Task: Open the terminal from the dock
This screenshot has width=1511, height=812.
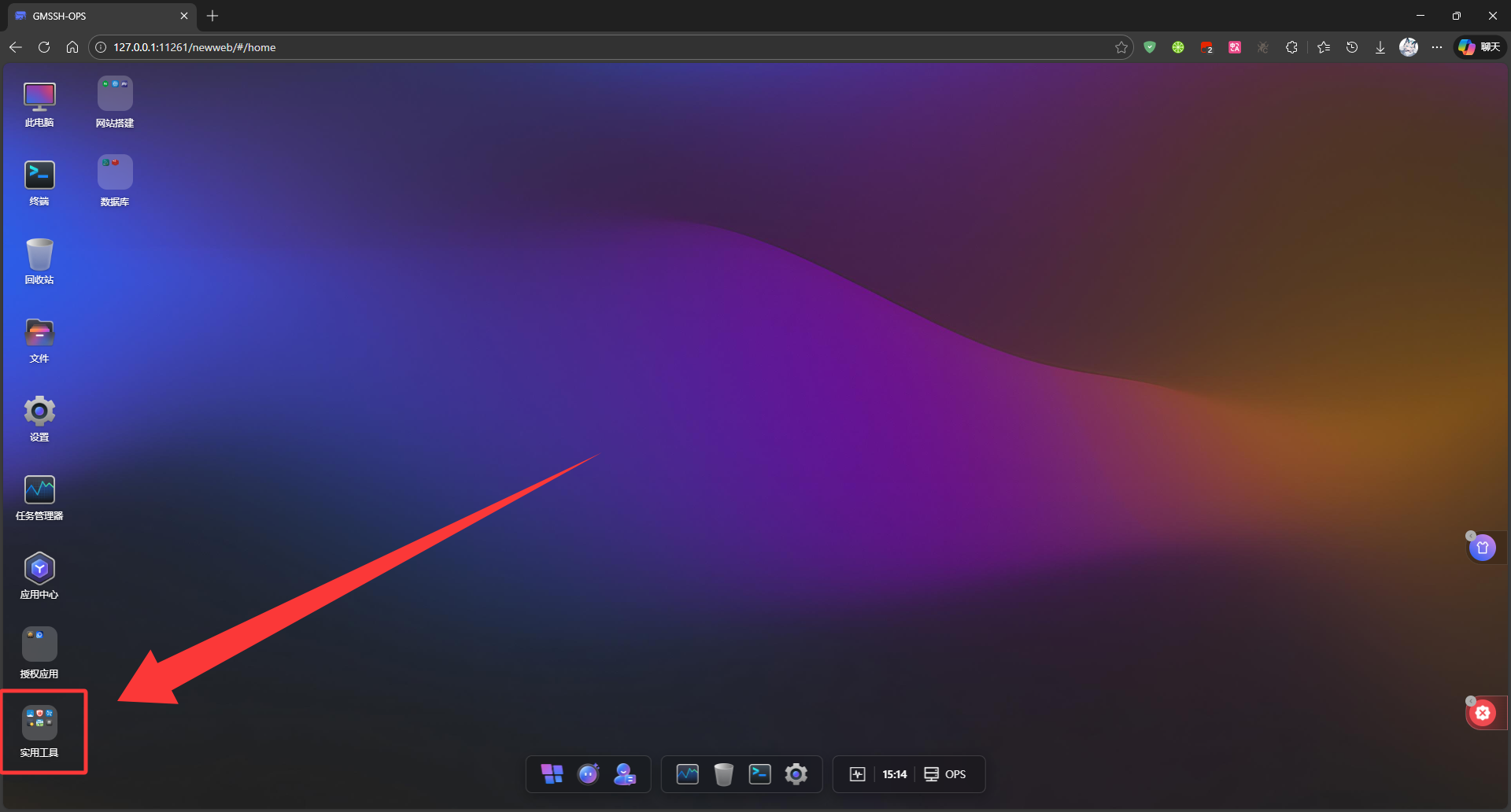Action: (x=759, y=774)
